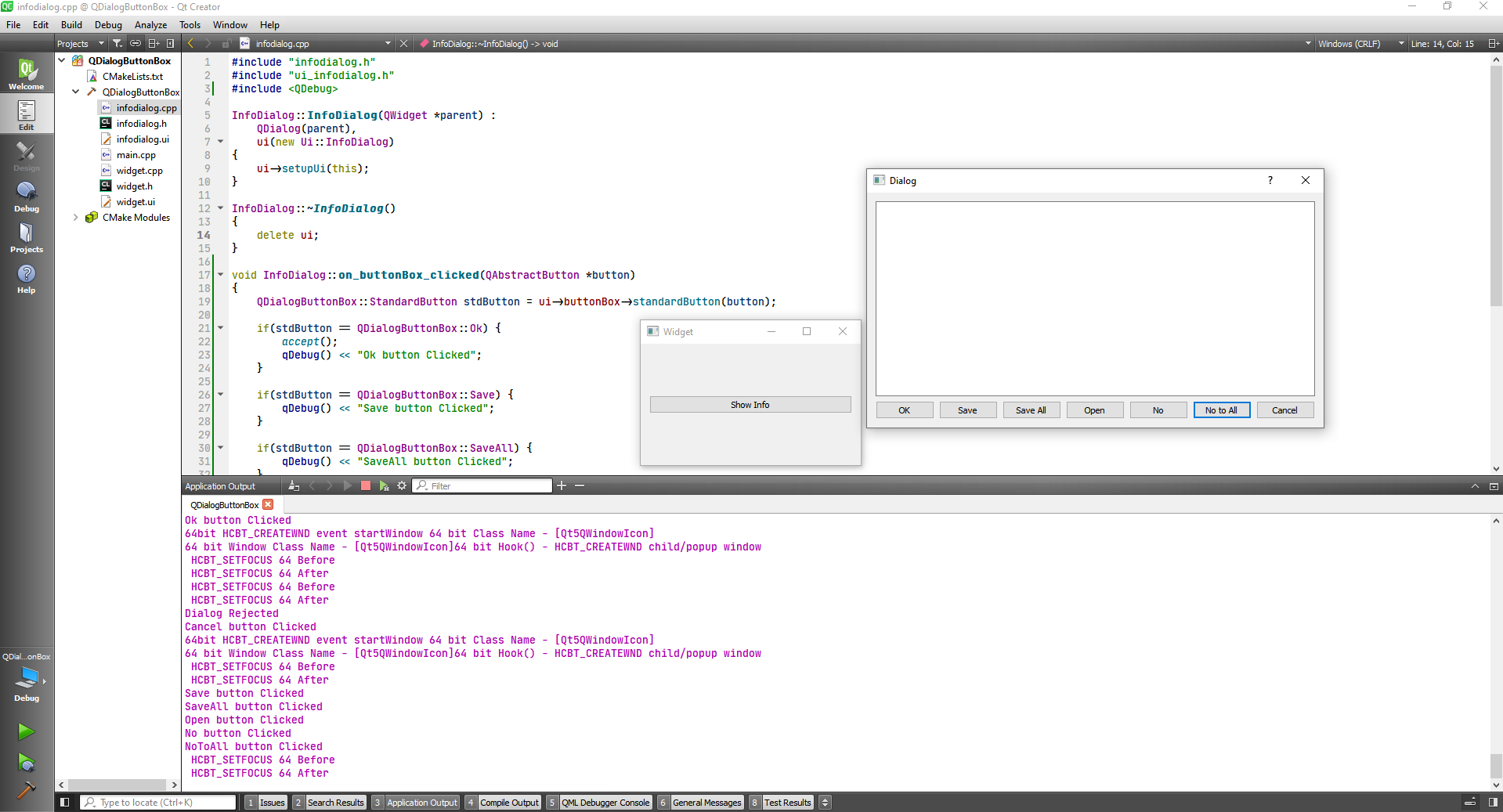Click No to All in Dialog window
1503x812 pixels.
(x=1222, y=410)
